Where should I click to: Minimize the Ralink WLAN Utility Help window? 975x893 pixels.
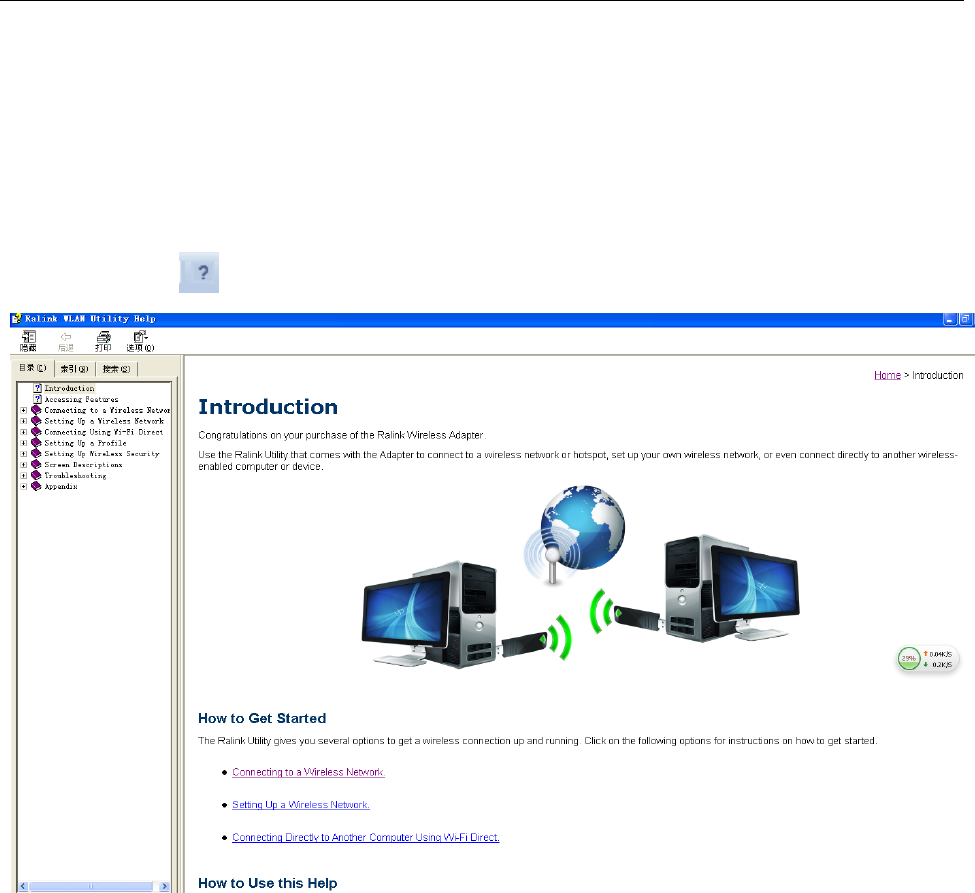click(x=950, y=319)
